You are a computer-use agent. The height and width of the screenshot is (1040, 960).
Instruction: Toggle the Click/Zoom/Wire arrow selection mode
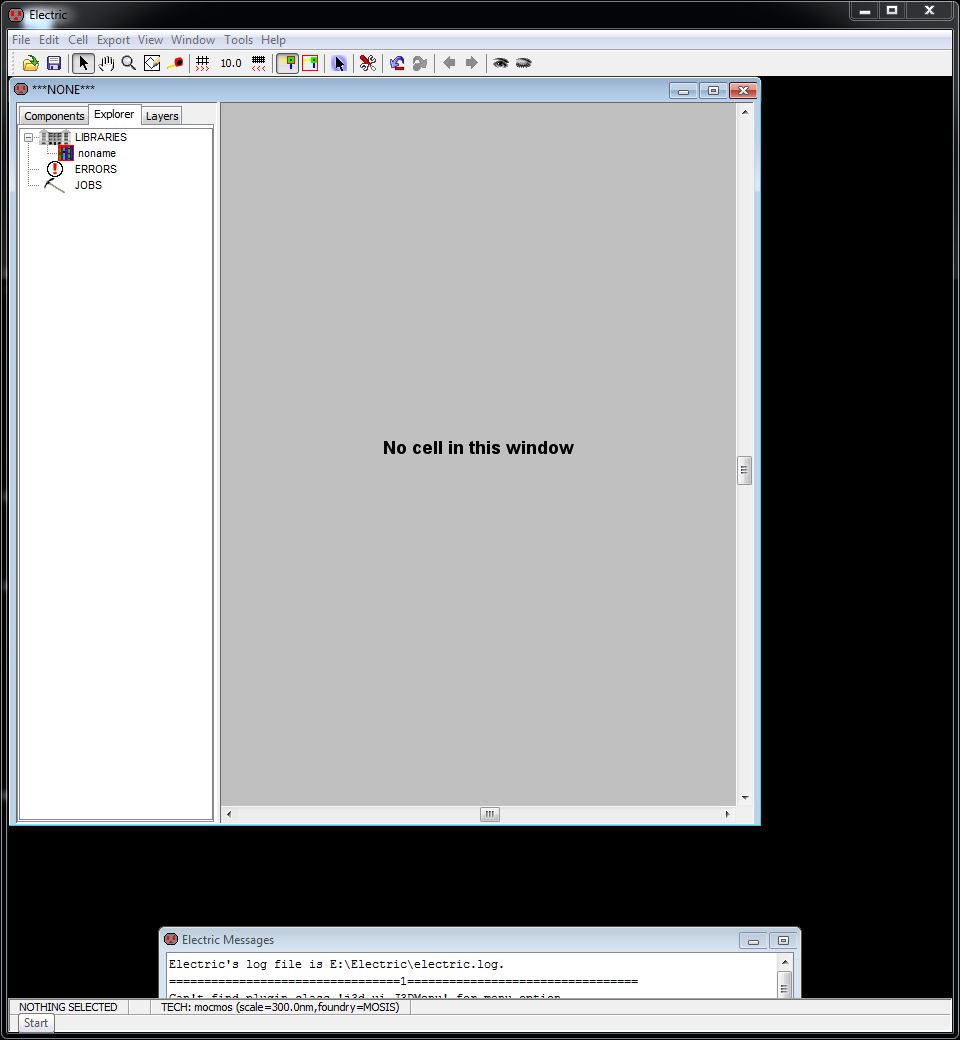[84, 63]
